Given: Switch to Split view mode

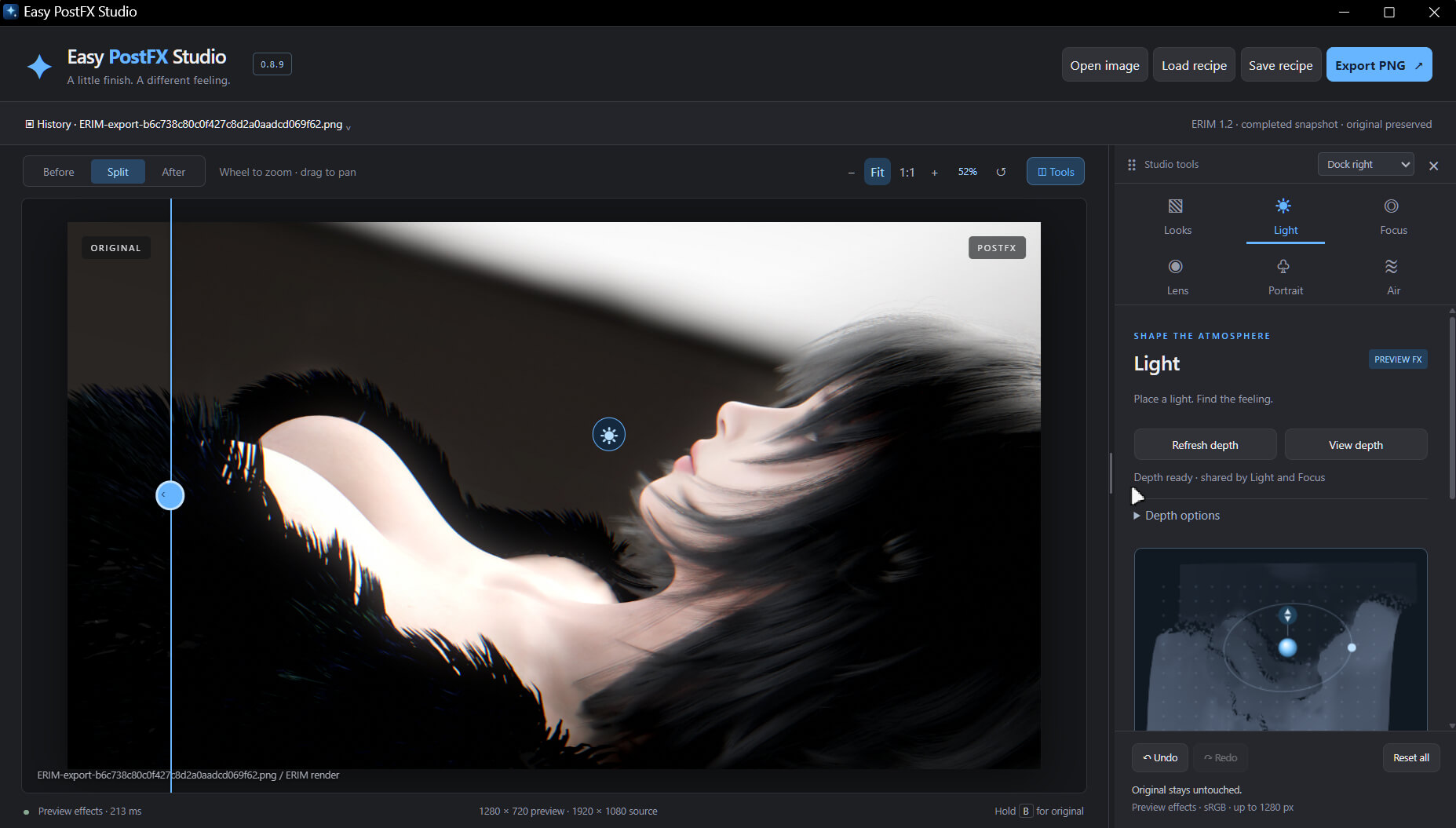Looking at the screenshot, I should tap(118, 172).
